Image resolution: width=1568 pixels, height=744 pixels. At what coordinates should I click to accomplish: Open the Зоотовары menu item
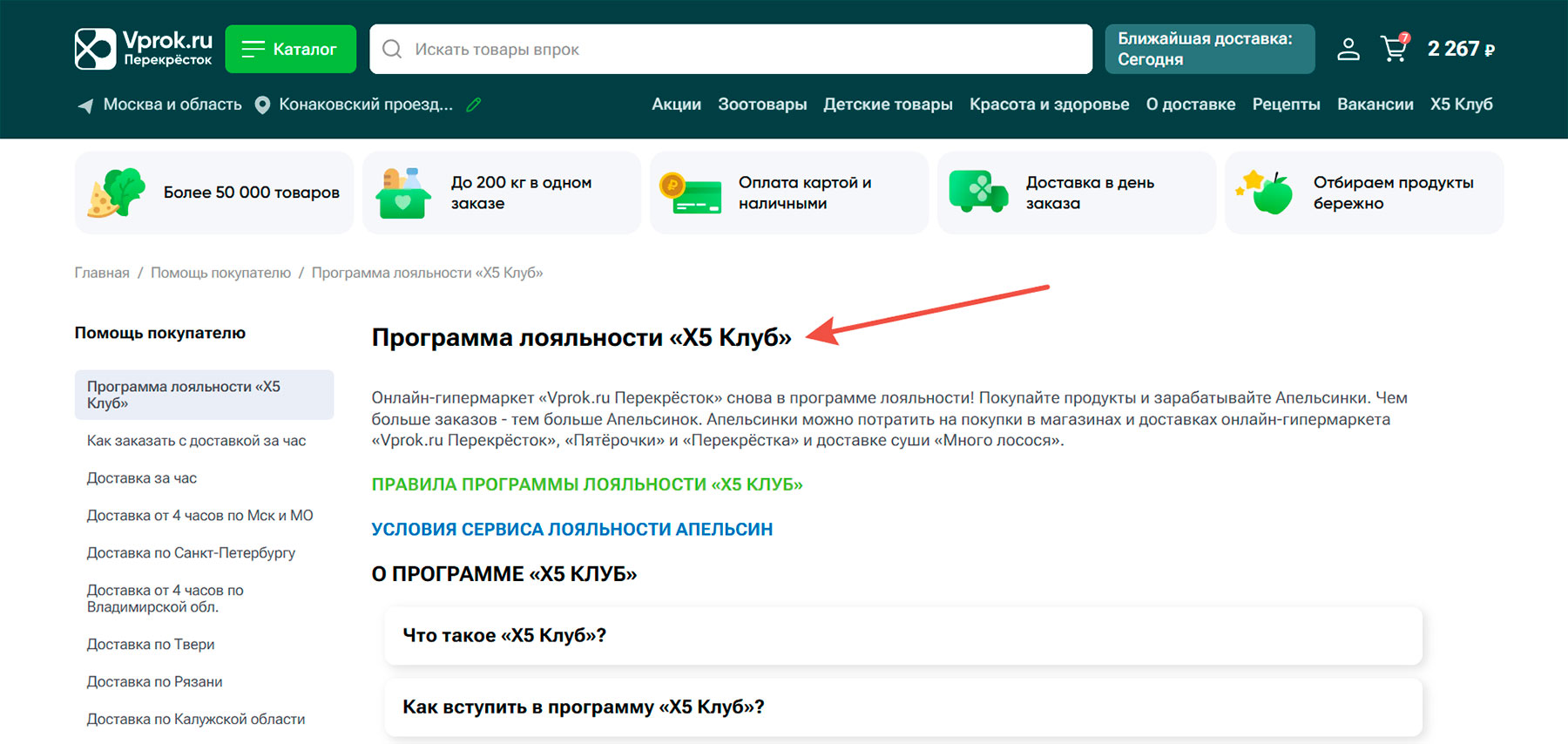762,105
